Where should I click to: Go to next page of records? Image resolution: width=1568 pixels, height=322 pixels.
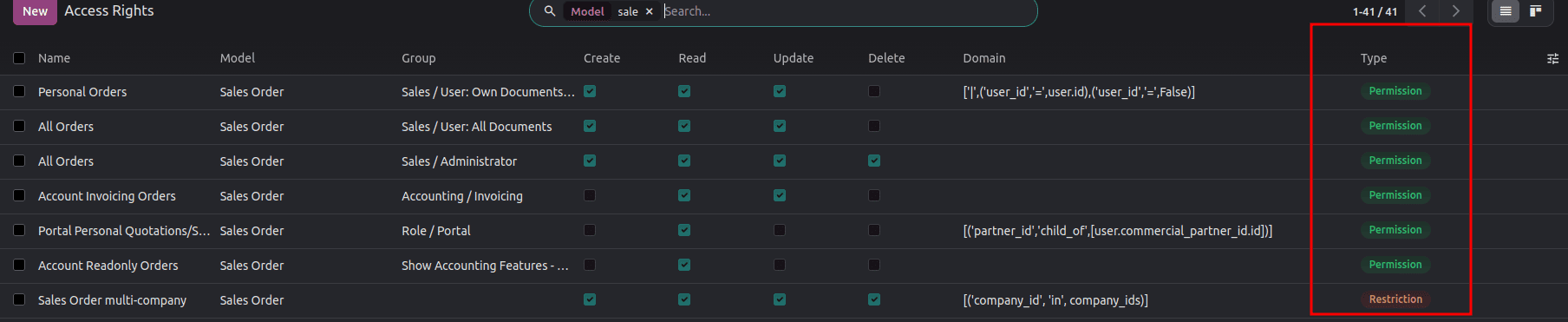[x=1455, y=11]
